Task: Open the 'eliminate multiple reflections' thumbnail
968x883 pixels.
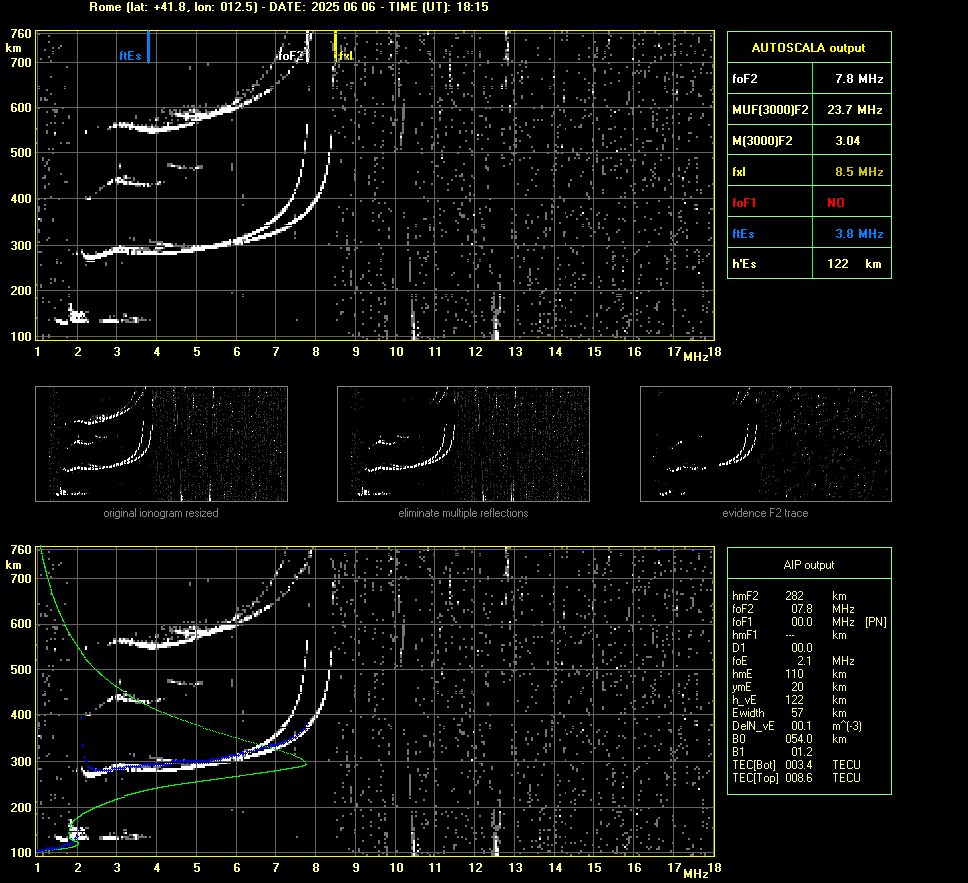Action: (x=463, y=444)
